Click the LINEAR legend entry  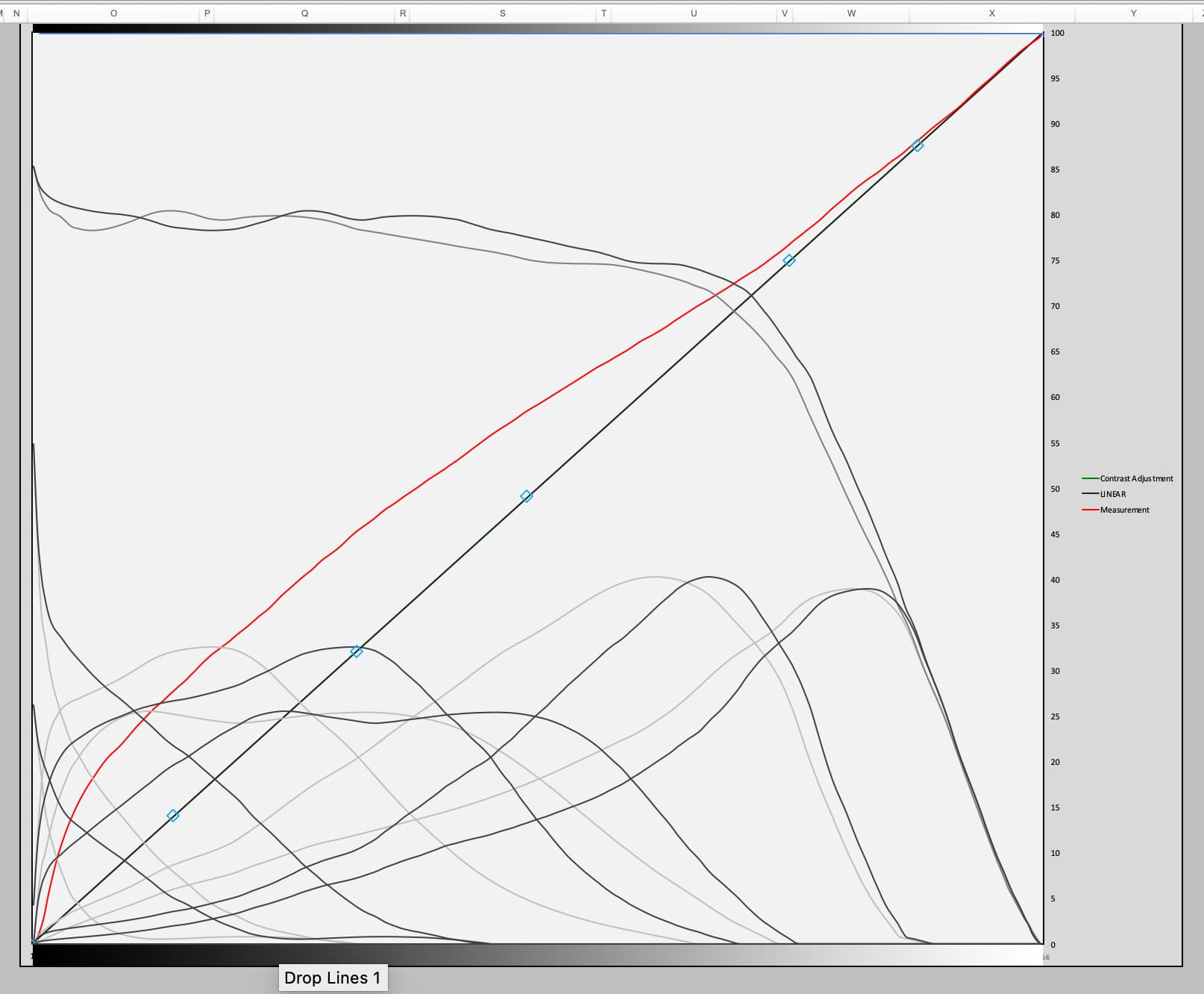click(x=1112, y=494)
